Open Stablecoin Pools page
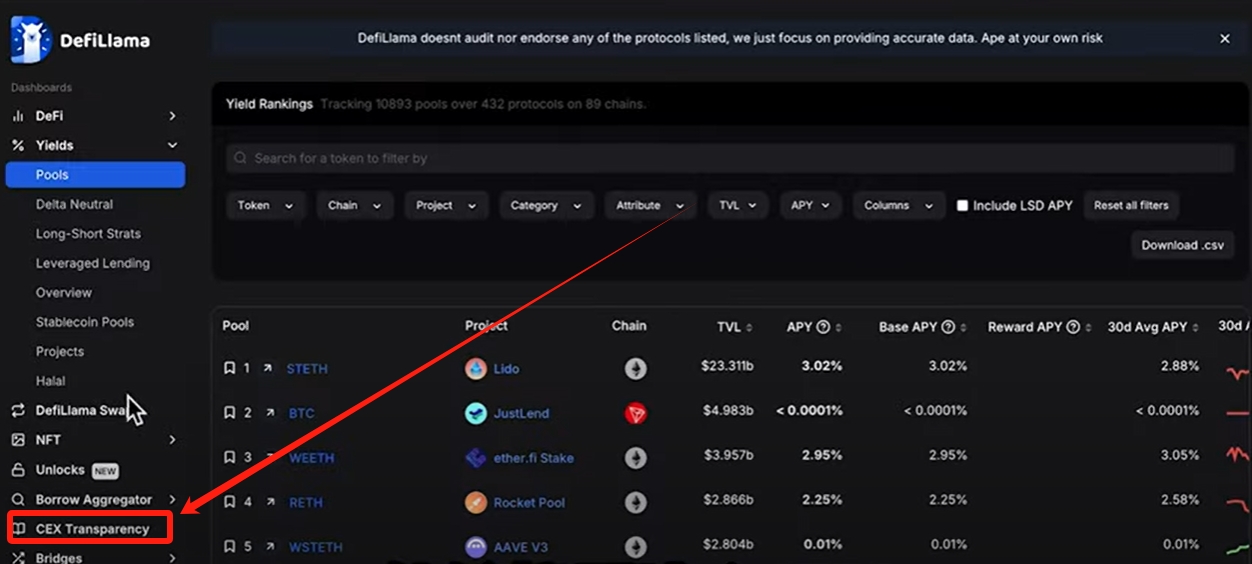This screenshot has width=1252, height=564. click(85, 322)
